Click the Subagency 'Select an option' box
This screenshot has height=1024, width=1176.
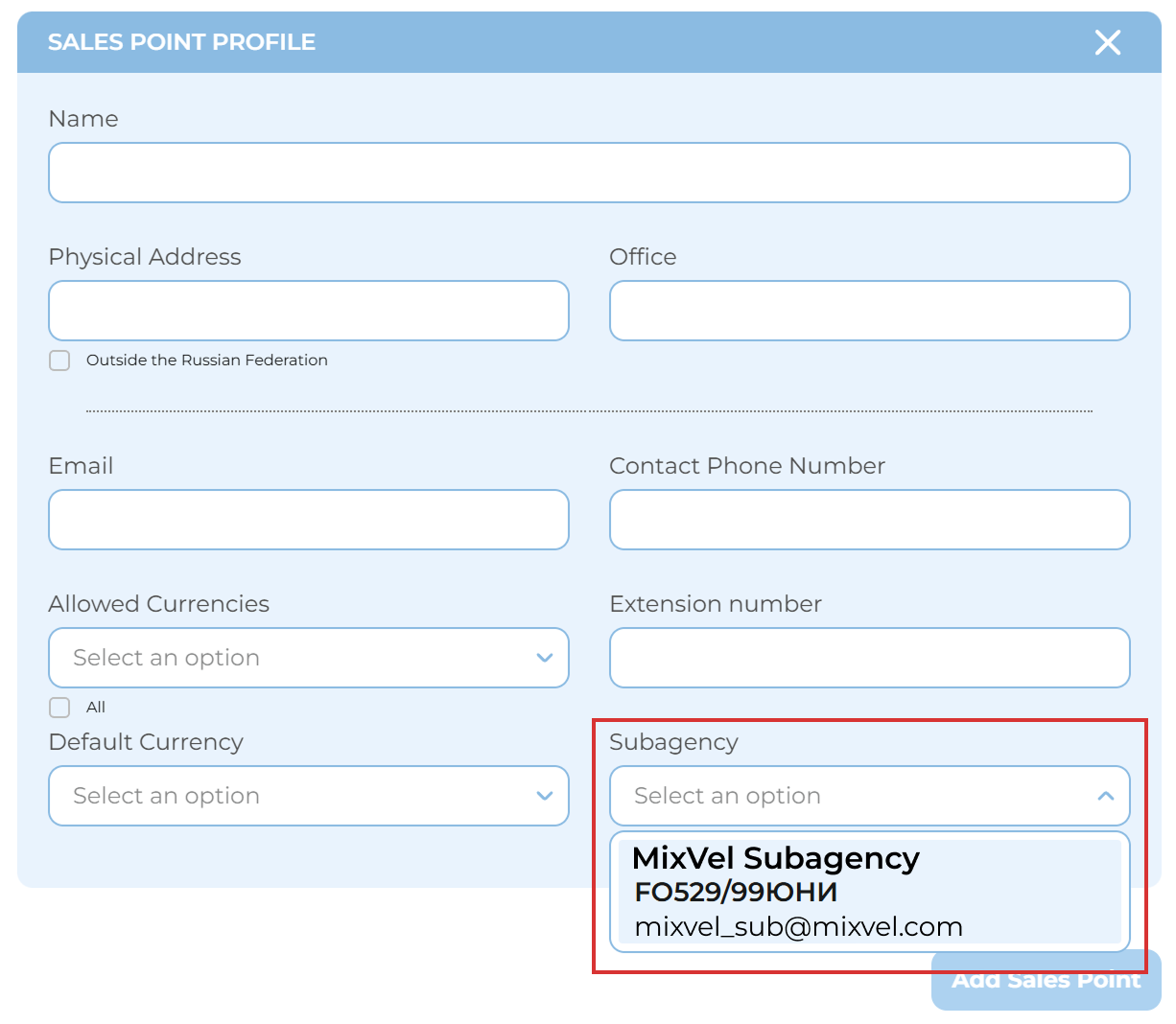[x=844, y=796]
